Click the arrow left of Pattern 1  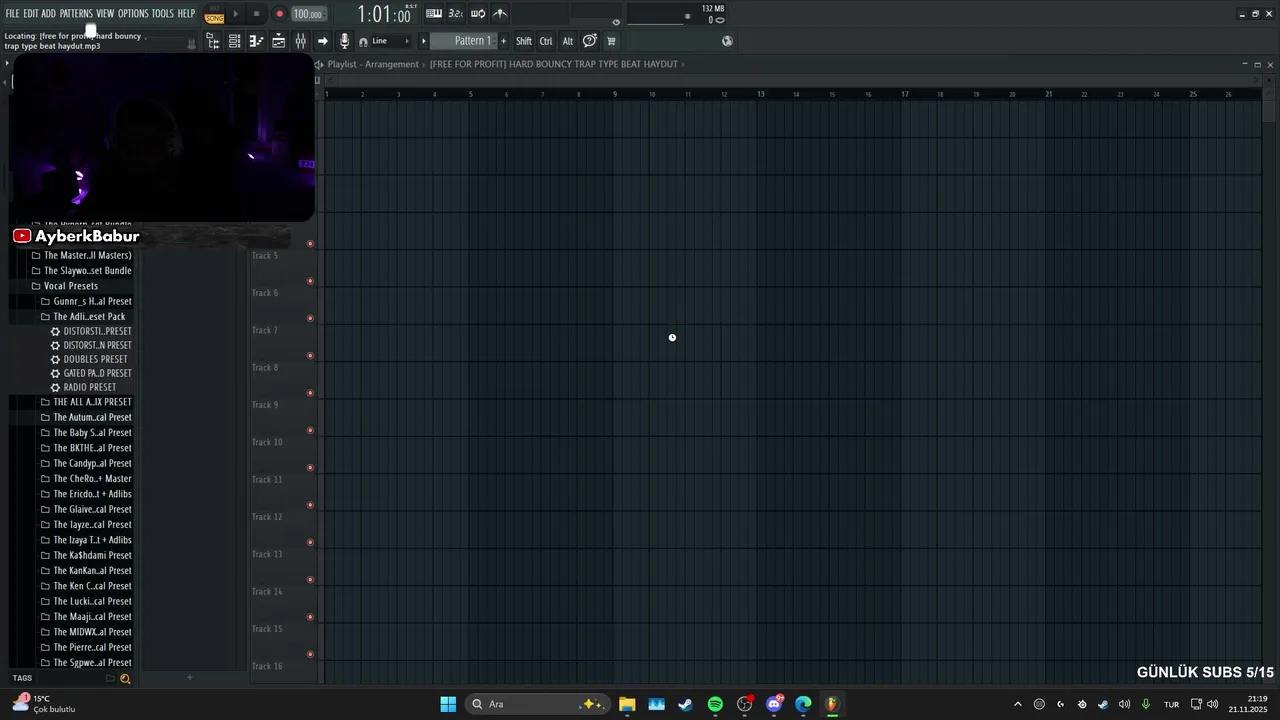(x=424, y=41)
